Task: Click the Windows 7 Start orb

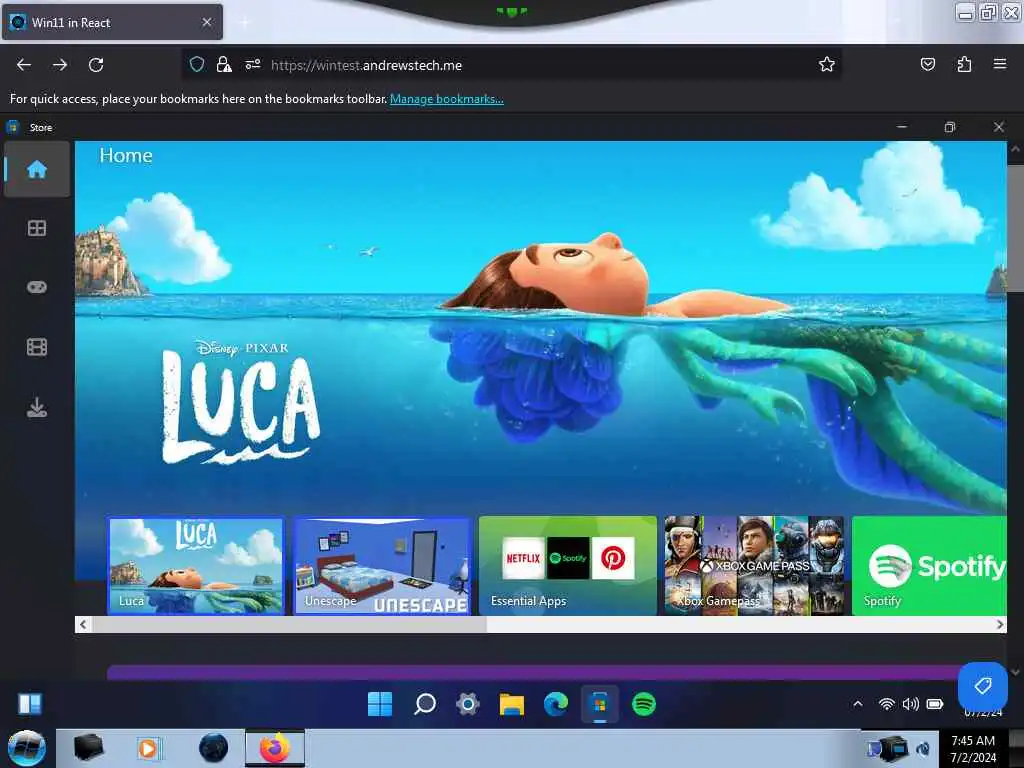Action: coord(27,748)
